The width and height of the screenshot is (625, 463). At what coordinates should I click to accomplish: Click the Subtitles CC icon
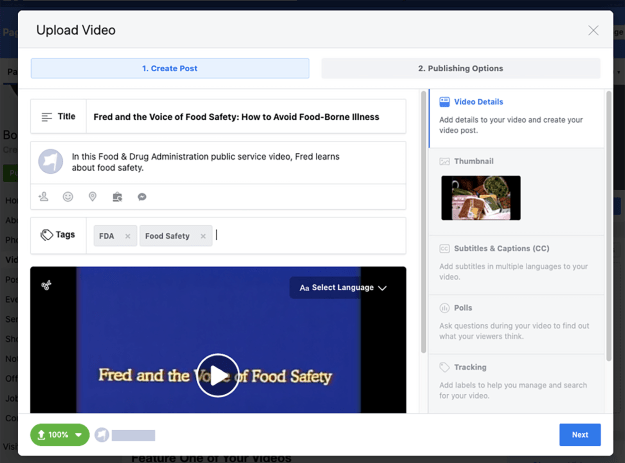coord(444,249)
